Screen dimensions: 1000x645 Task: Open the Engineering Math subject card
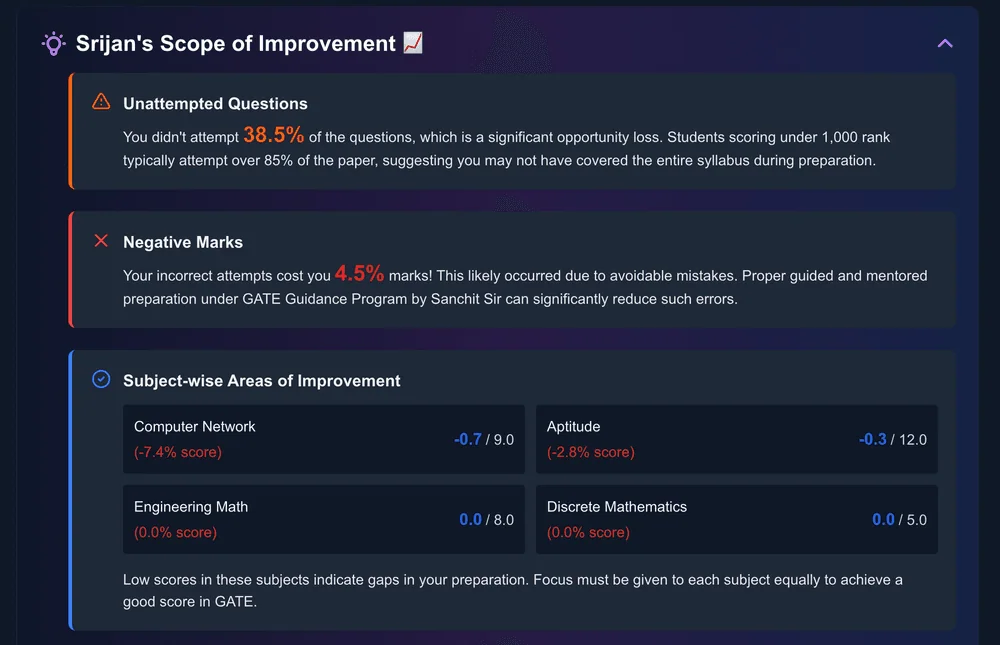coord(324,519)
